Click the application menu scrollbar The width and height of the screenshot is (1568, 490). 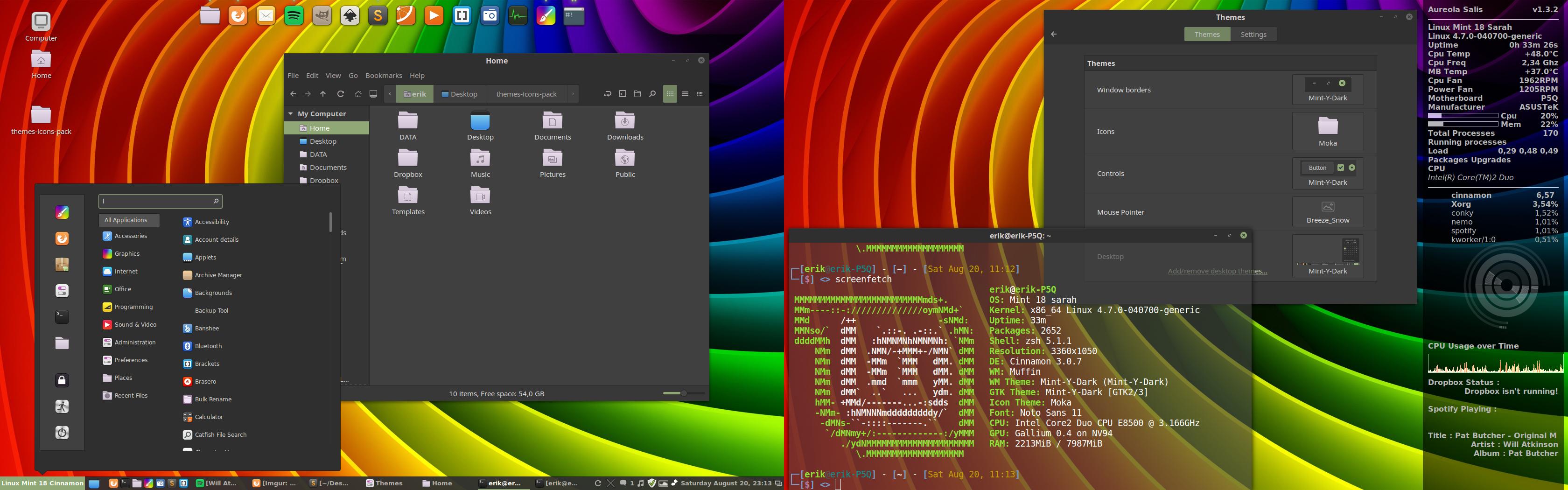click(330, 222)
